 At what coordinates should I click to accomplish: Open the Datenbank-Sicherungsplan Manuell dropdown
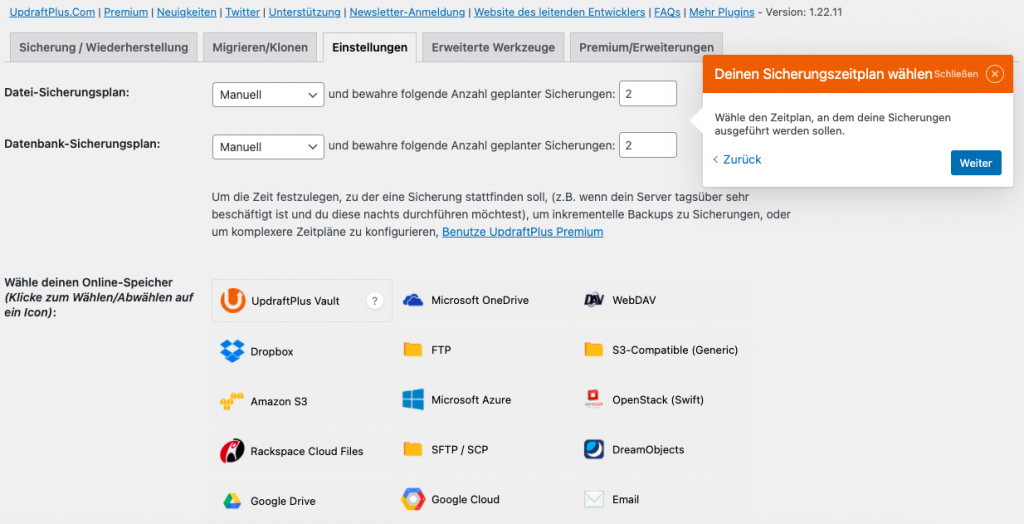pos(268,147)
